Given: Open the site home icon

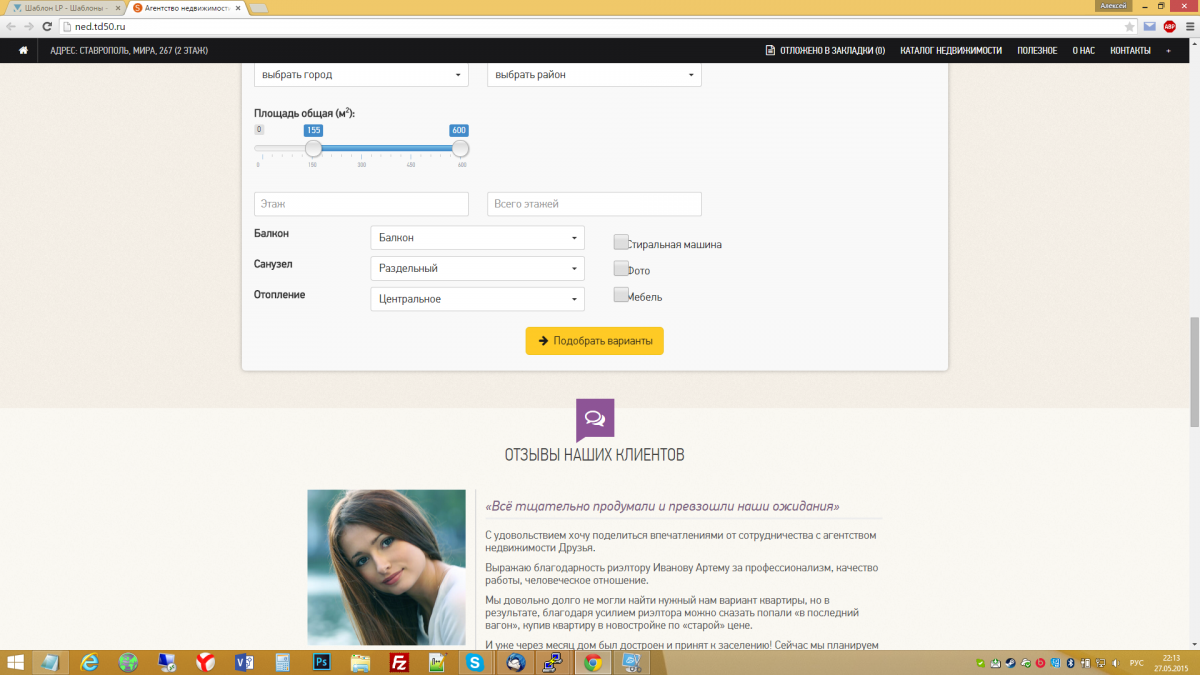Looking at the screenshot, I should click(x=23, y=50).
